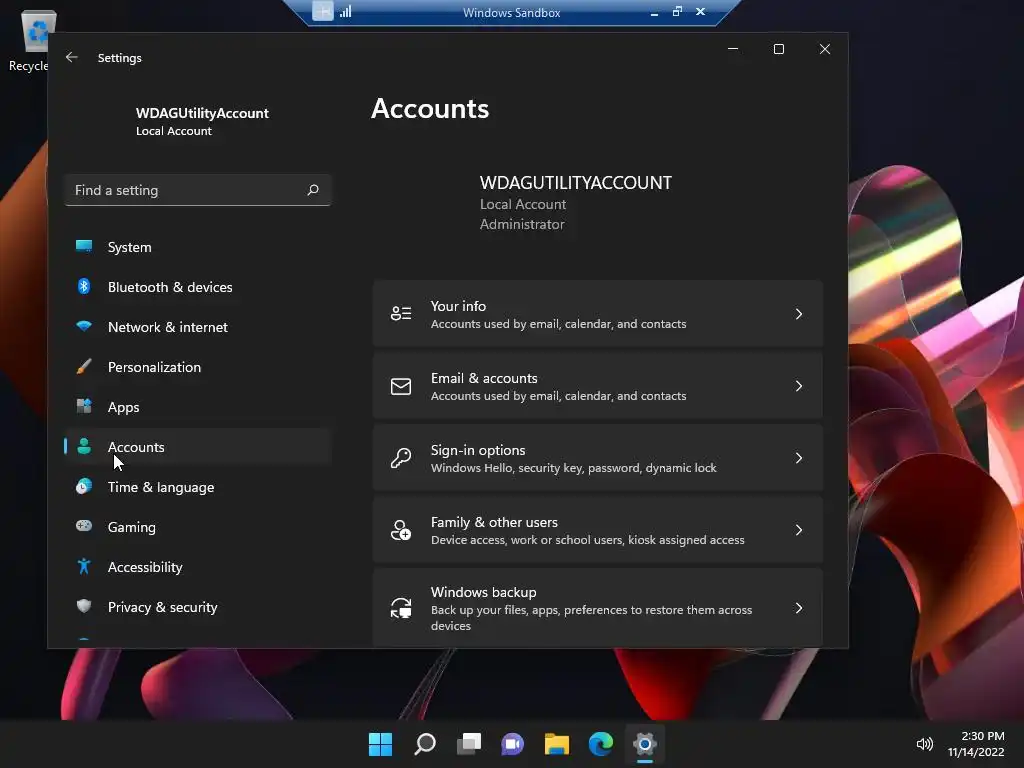The height and width of the screenshot is (768, 1024).
Task: Open the Sign-in options row
Action: pos(598,458)
